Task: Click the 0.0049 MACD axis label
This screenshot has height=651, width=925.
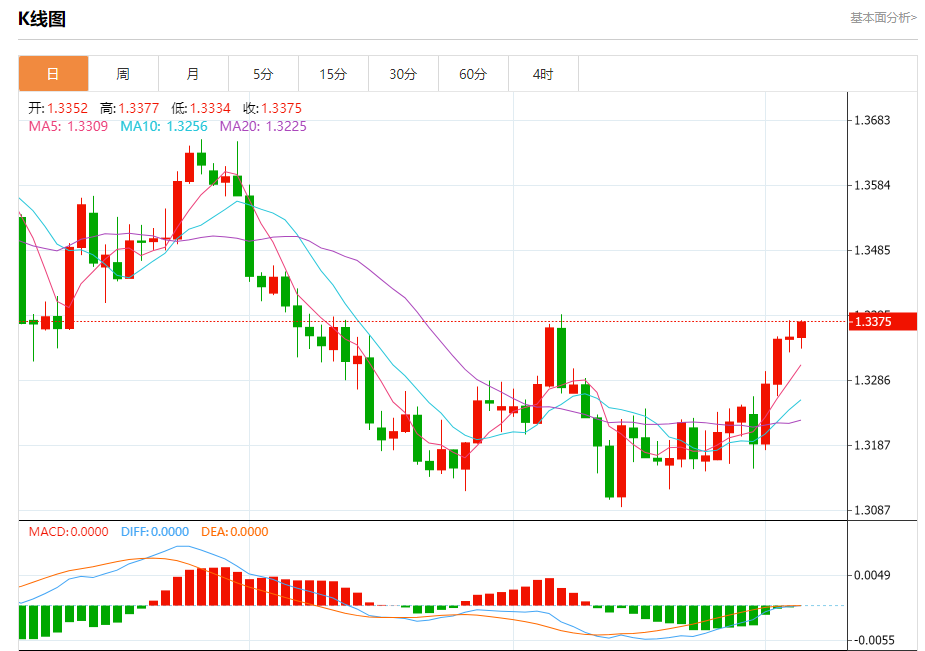Action: pyautogui.click(x=872, y=575)
